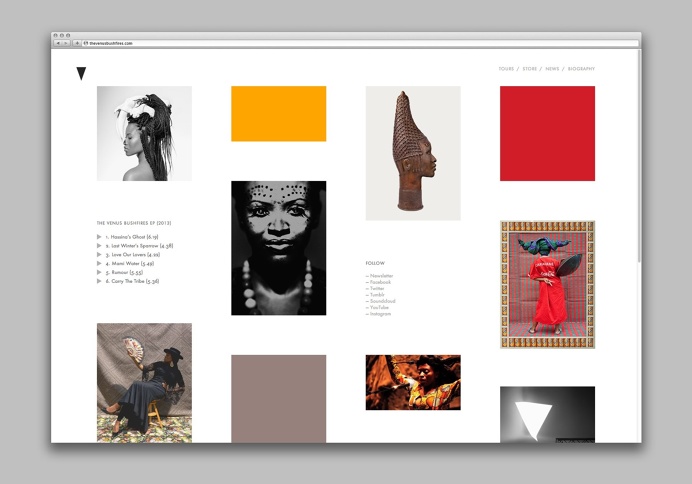Visit the Soundcloud link
Image resolution: width=692 pixels, height=484 pixels.
coord(381,301)
